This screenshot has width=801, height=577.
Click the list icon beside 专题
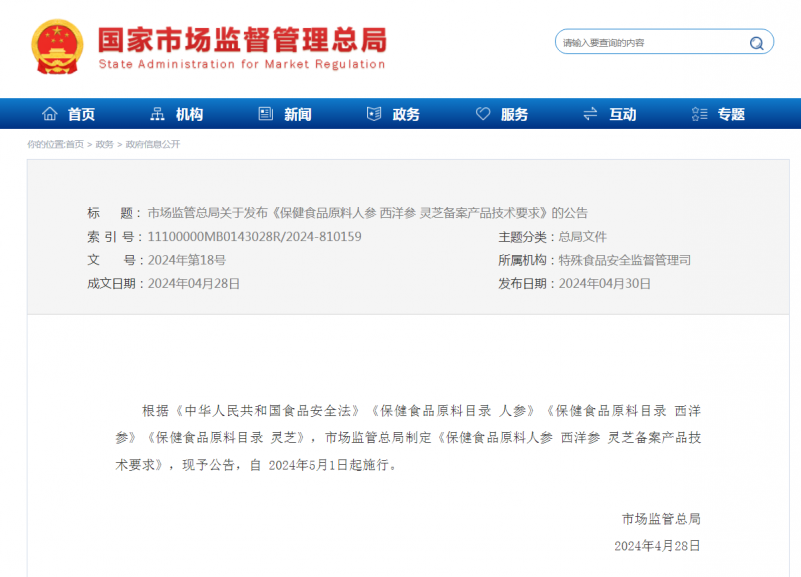click(699, 113)
